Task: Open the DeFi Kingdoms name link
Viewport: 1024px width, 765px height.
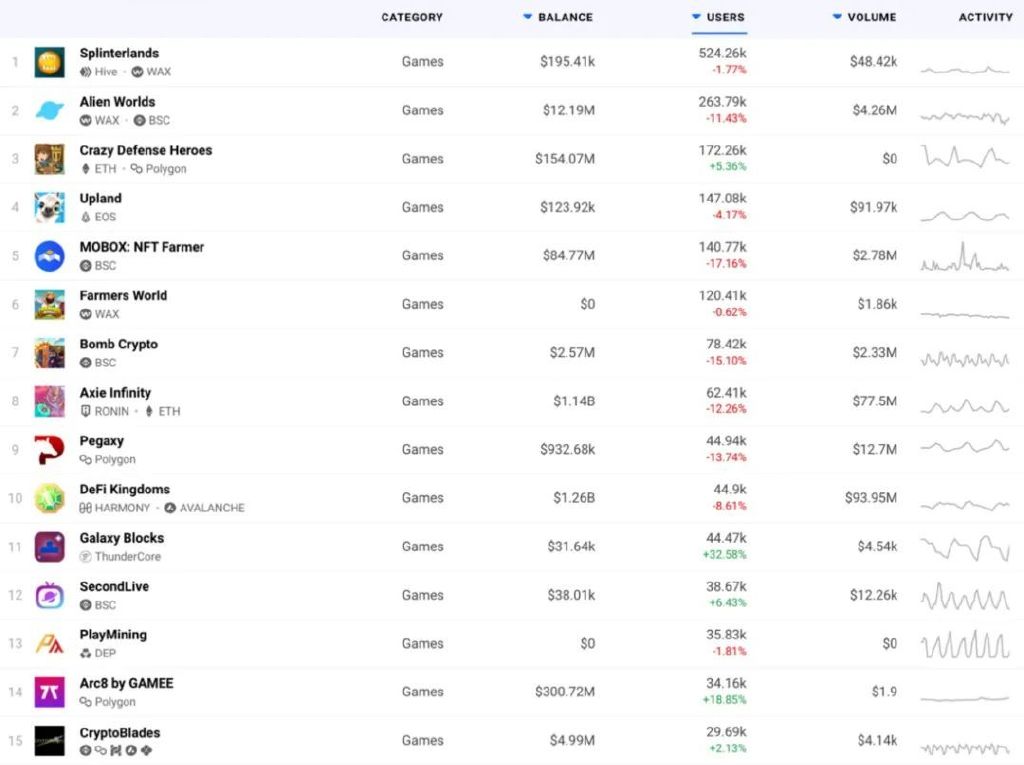Action: pos(125,489)
